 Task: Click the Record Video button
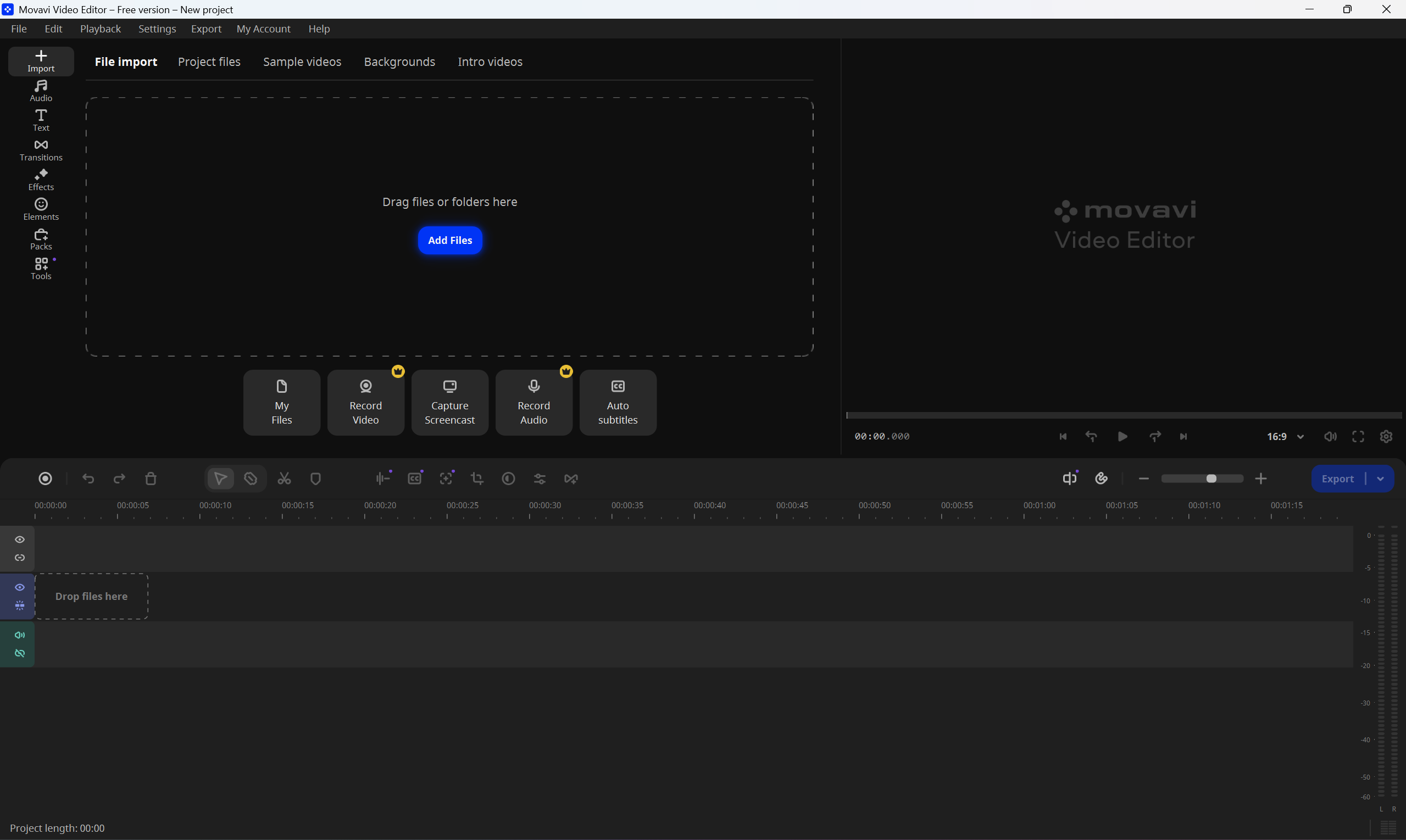366,403
